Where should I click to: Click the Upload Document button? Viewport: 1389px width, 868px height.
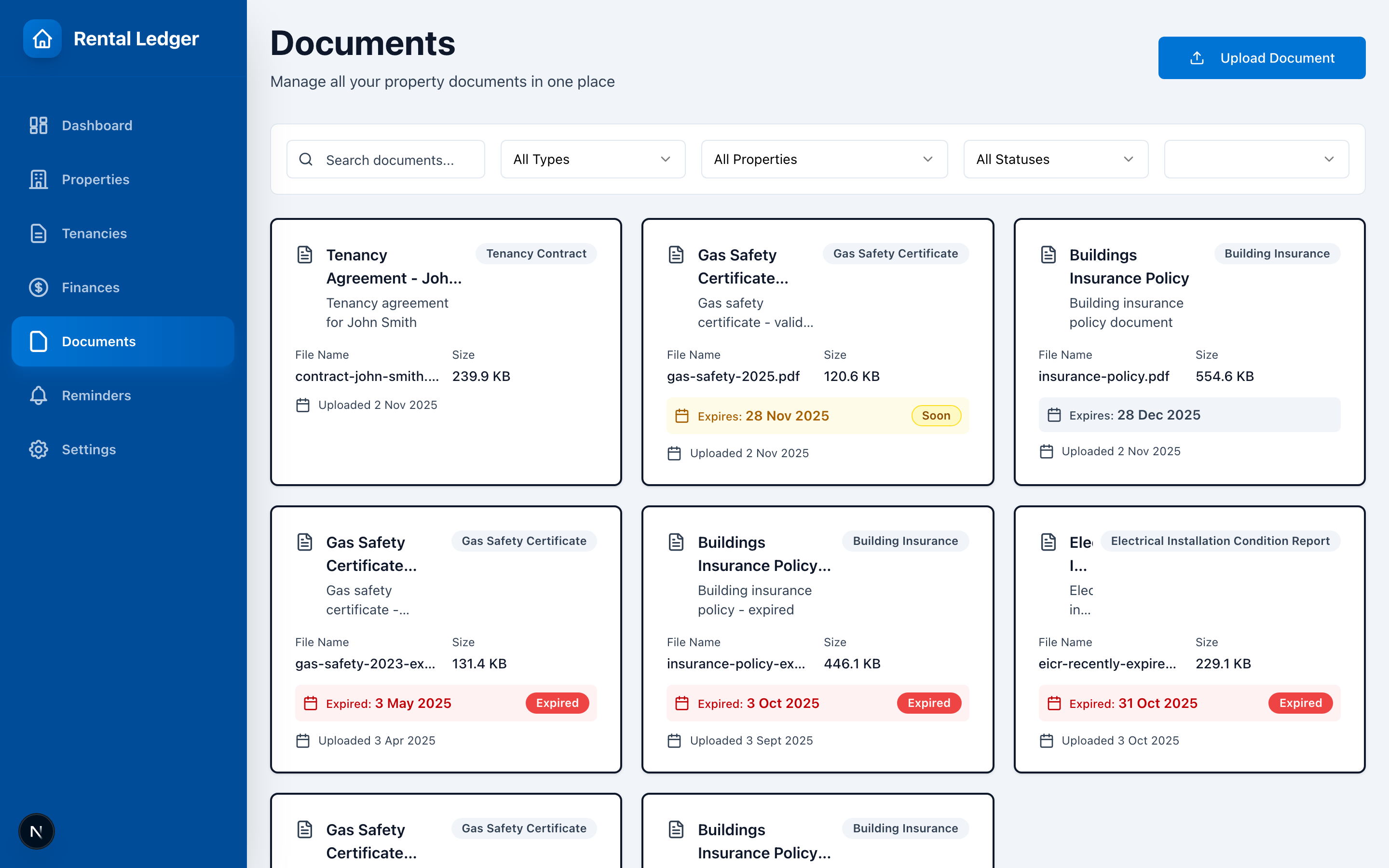point(1261,57)
